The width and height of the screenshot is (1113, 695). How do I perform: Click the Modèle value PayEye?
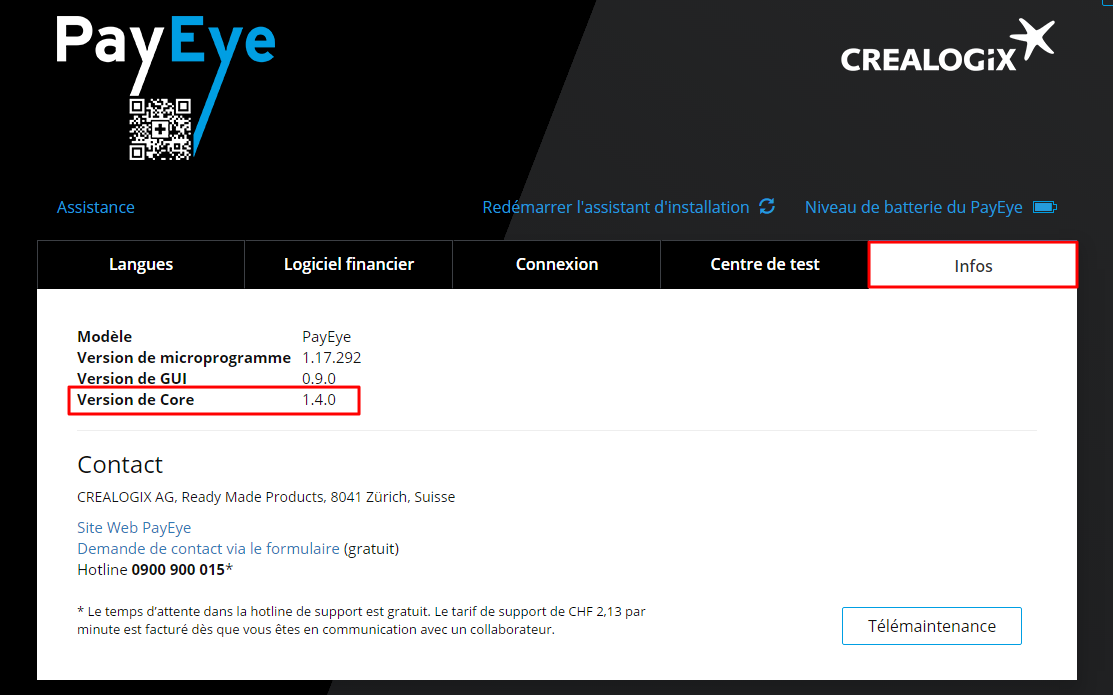[327, 337]
